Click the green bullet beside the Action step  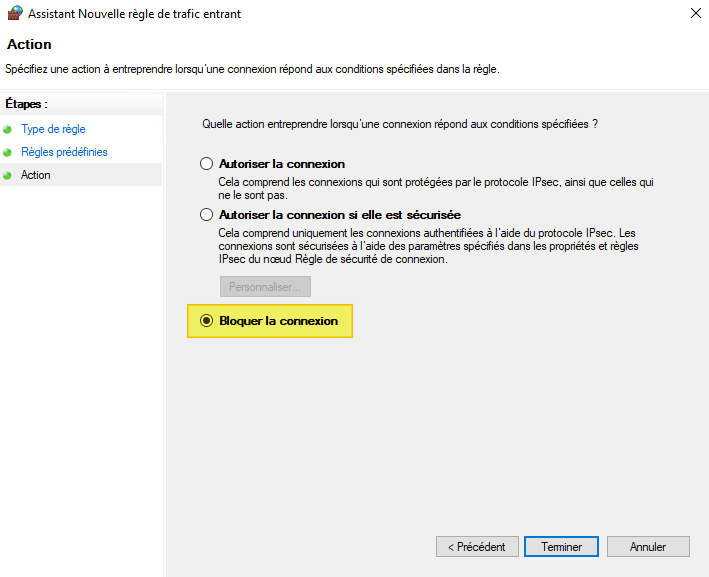8,175
